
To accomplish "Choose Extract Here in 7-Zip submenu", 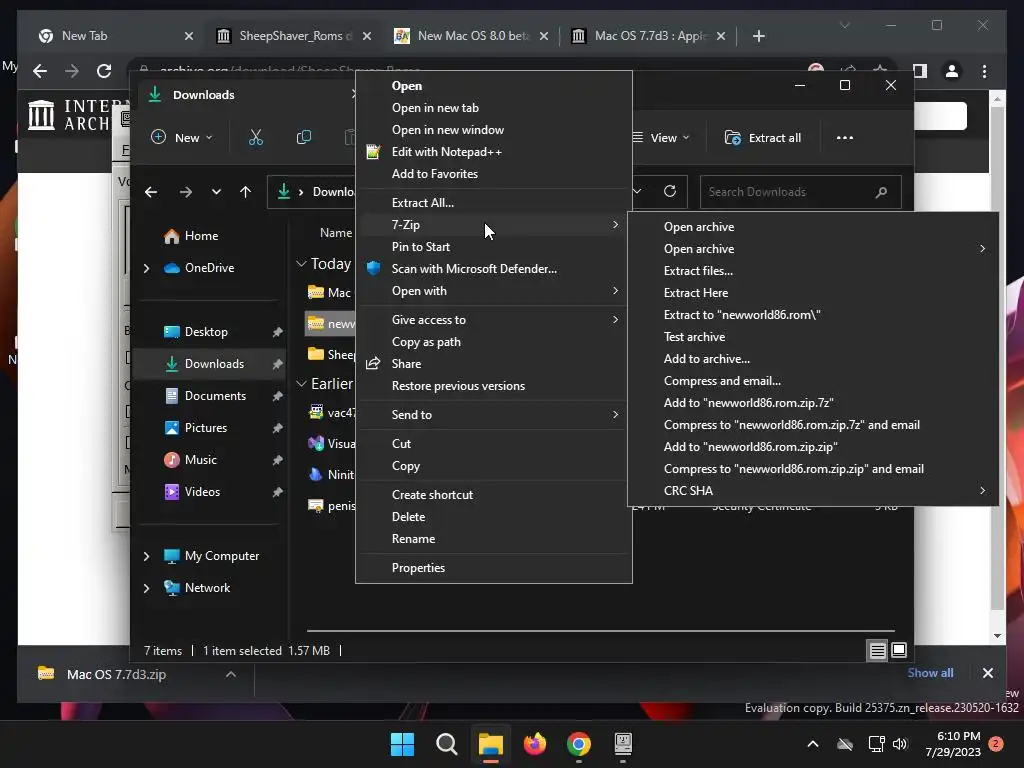I will [813, 293].
